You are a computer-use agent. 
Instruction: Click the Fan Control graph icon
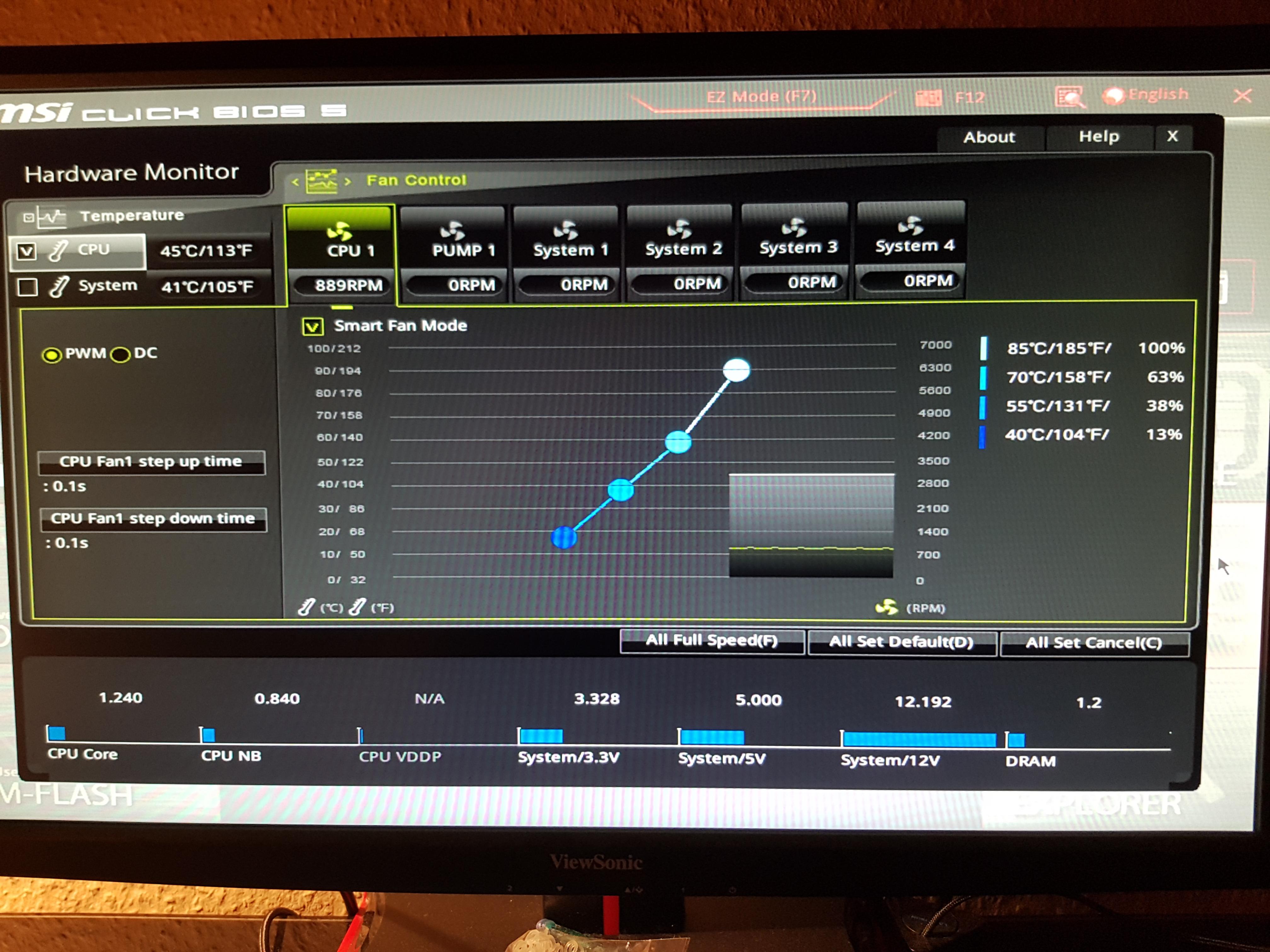pyautogui.click(x=321, y=181)
